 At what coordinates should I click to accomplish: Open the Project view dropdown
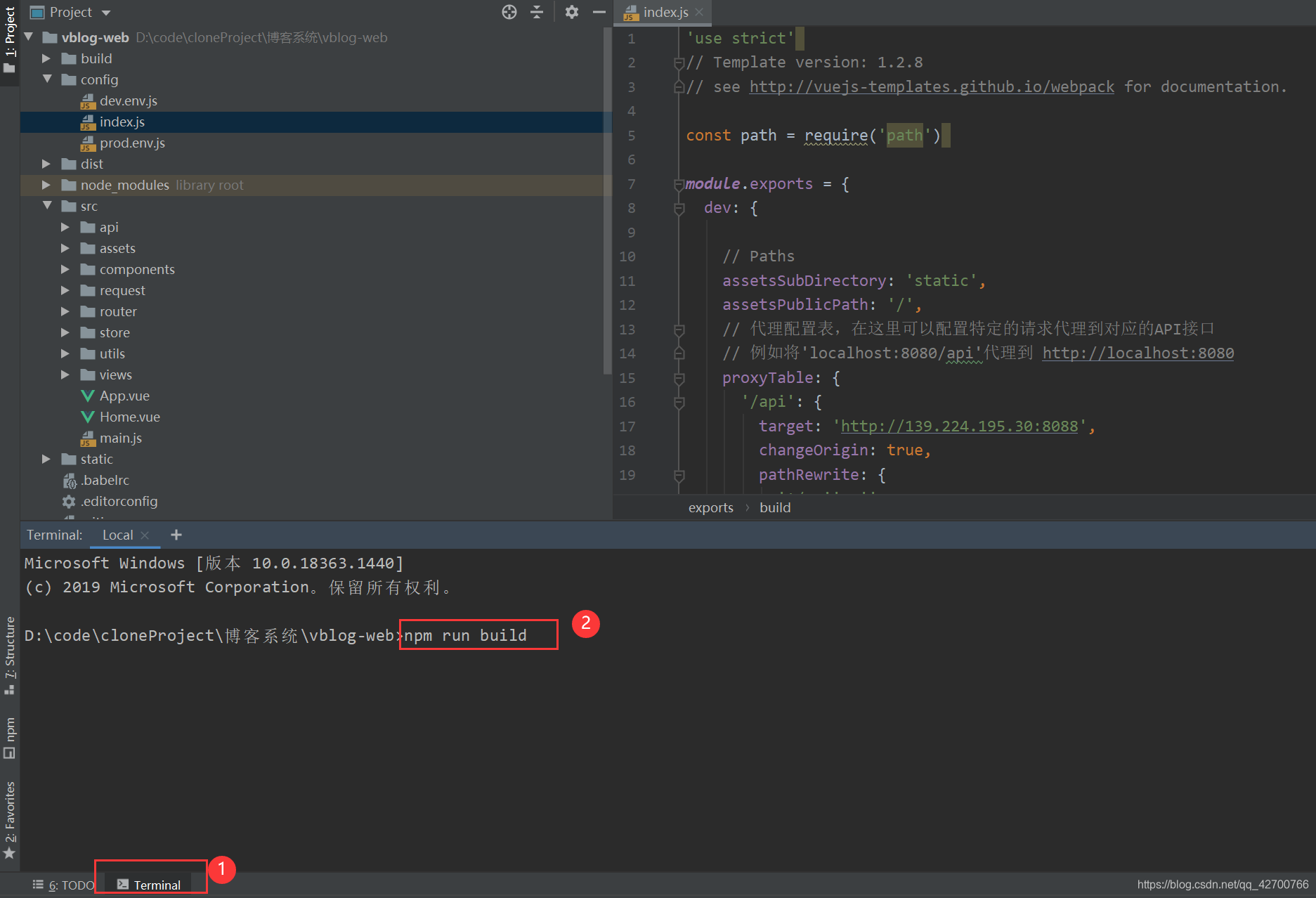pyautogui.click(x=106, y=13)
